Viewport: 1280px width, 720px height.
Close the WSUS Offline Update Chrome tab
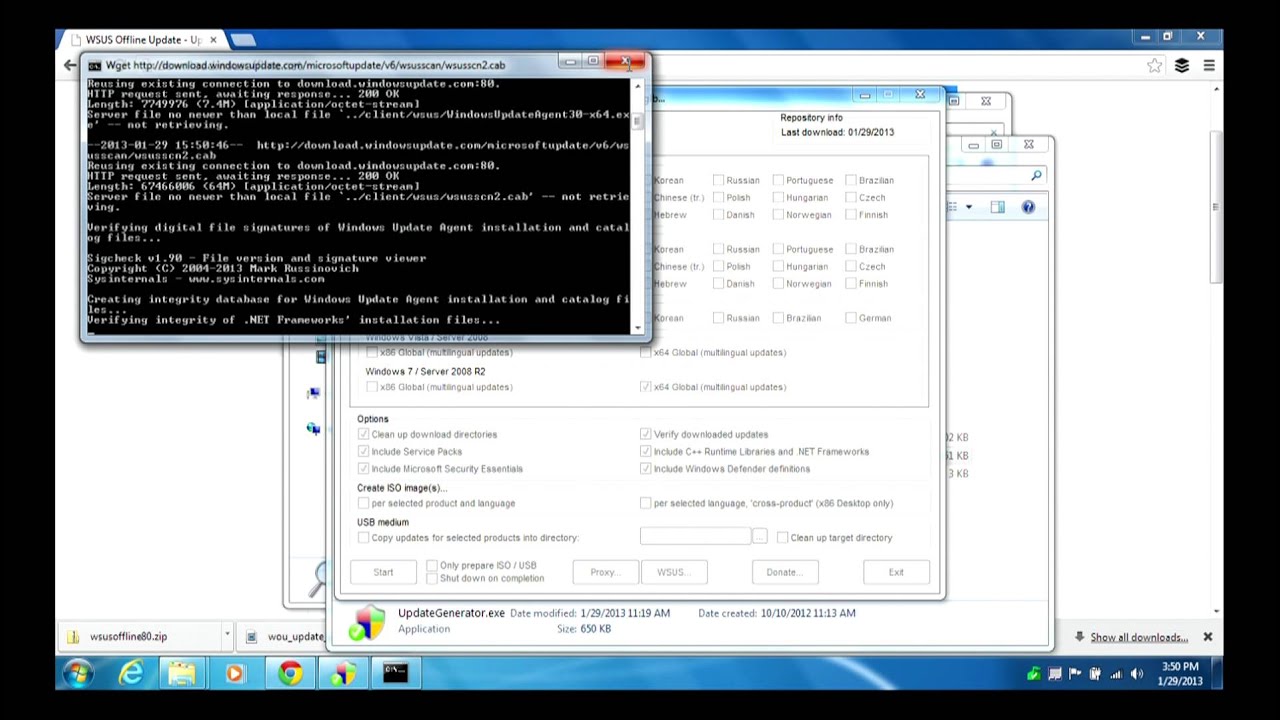pyautogui.click(x=213, y=40)
